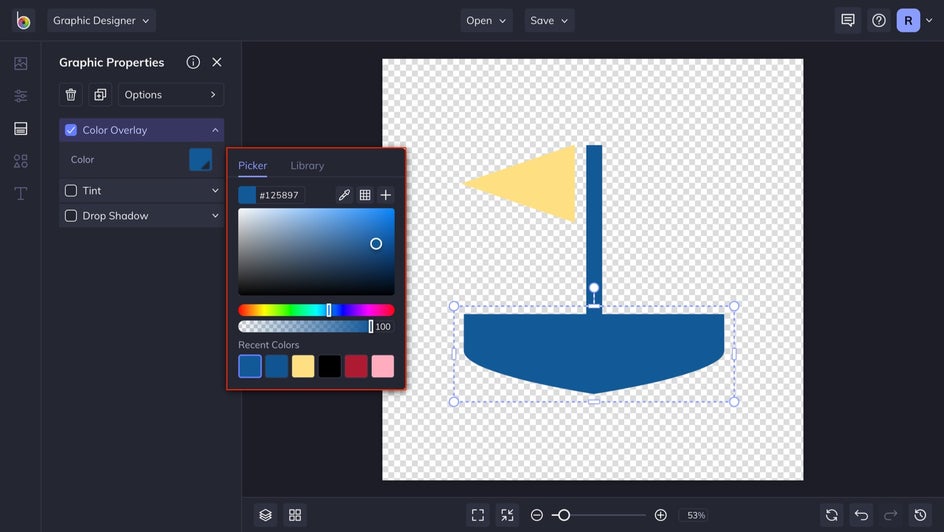Click the collapse fullscreen arrows icon
Image resolution: width=944 pixels, height=532 pixels.
[x=508, y=515]
